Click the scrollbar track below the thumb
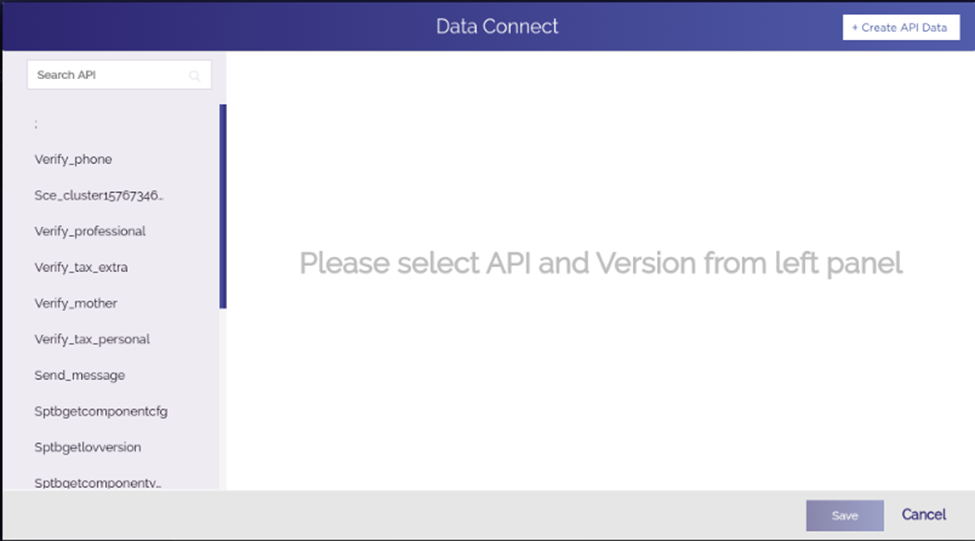This screenshot has height=541, width=975. tap(223, 399)
